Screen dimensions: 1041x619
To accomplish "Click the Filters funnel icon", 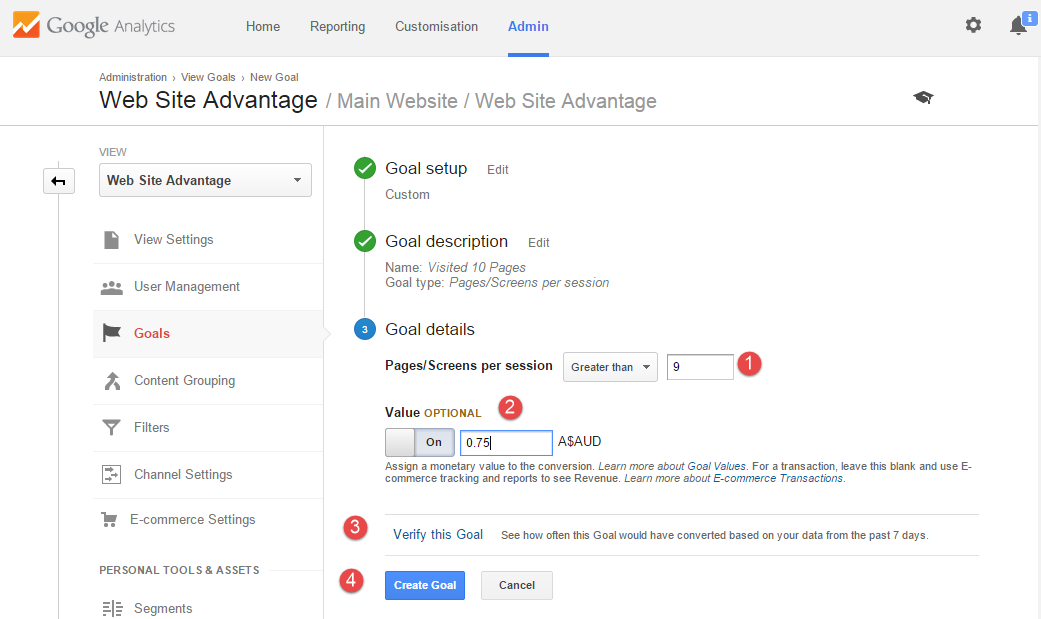I will 112,428.
